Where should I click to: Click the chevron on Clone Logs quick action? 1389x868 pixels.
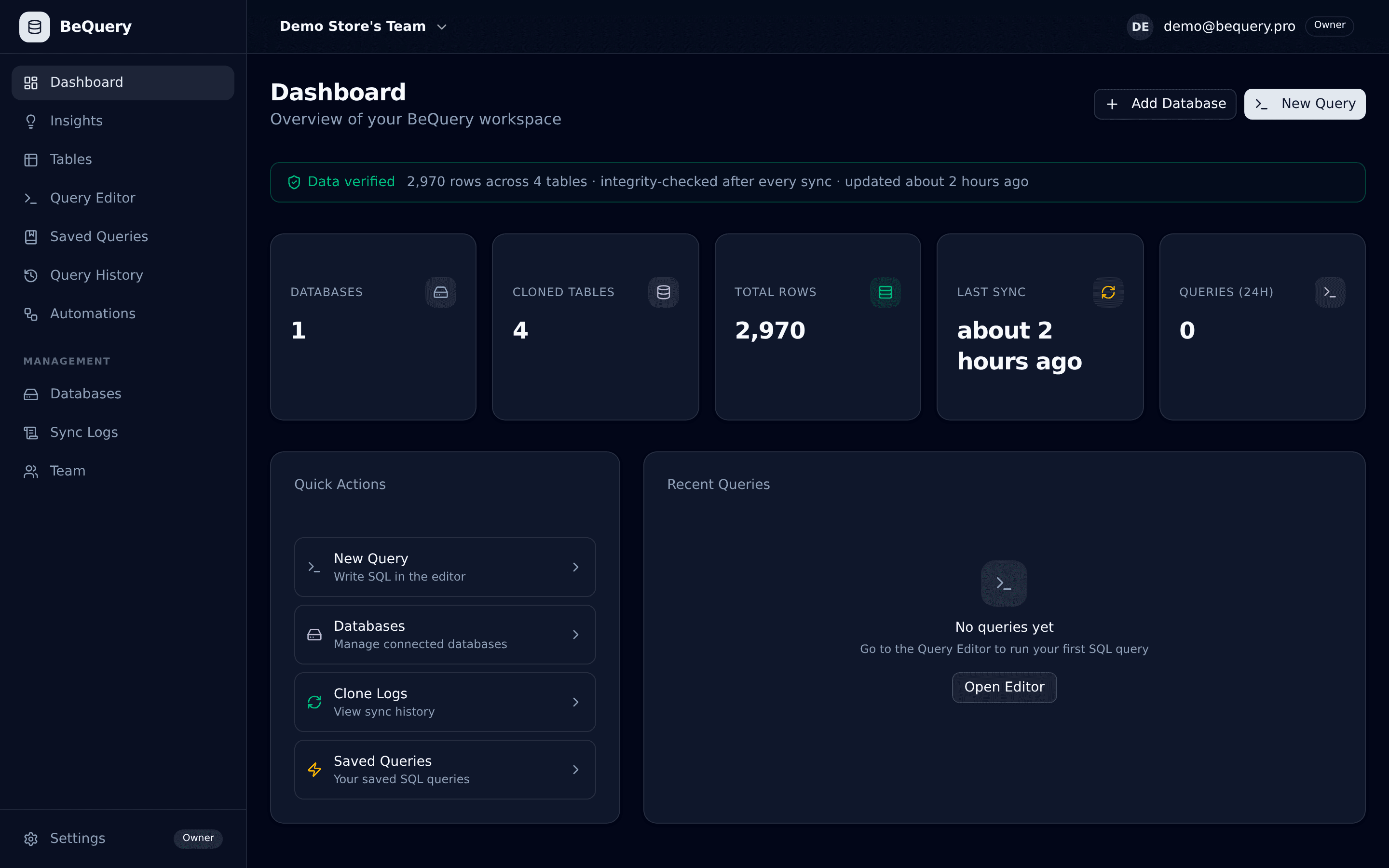coord(576,702)
